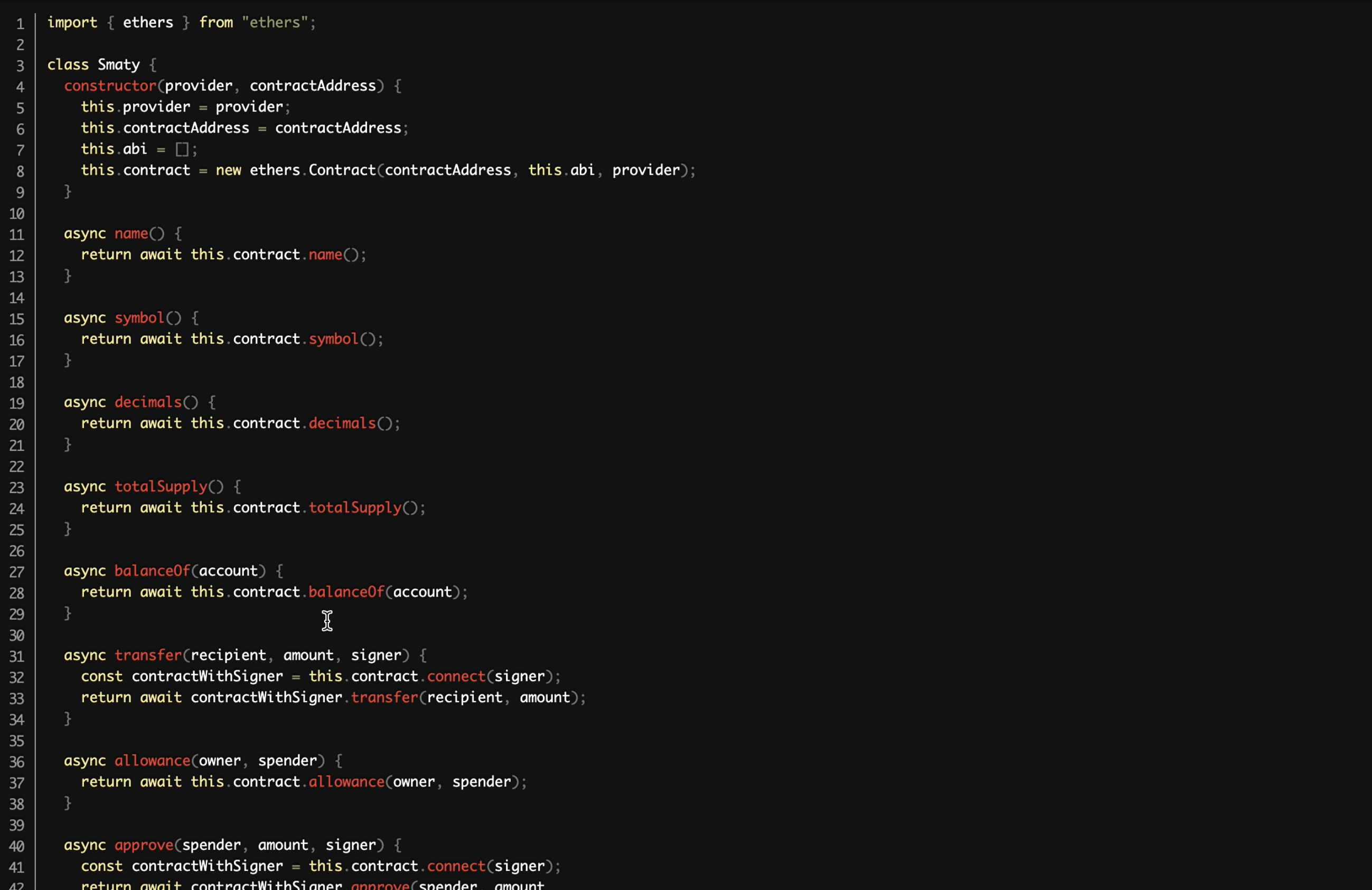The height and width of the screenshot is (890, 1372).
Task: Click the new keyword on line 8
Action: click(x=228, y=171)
